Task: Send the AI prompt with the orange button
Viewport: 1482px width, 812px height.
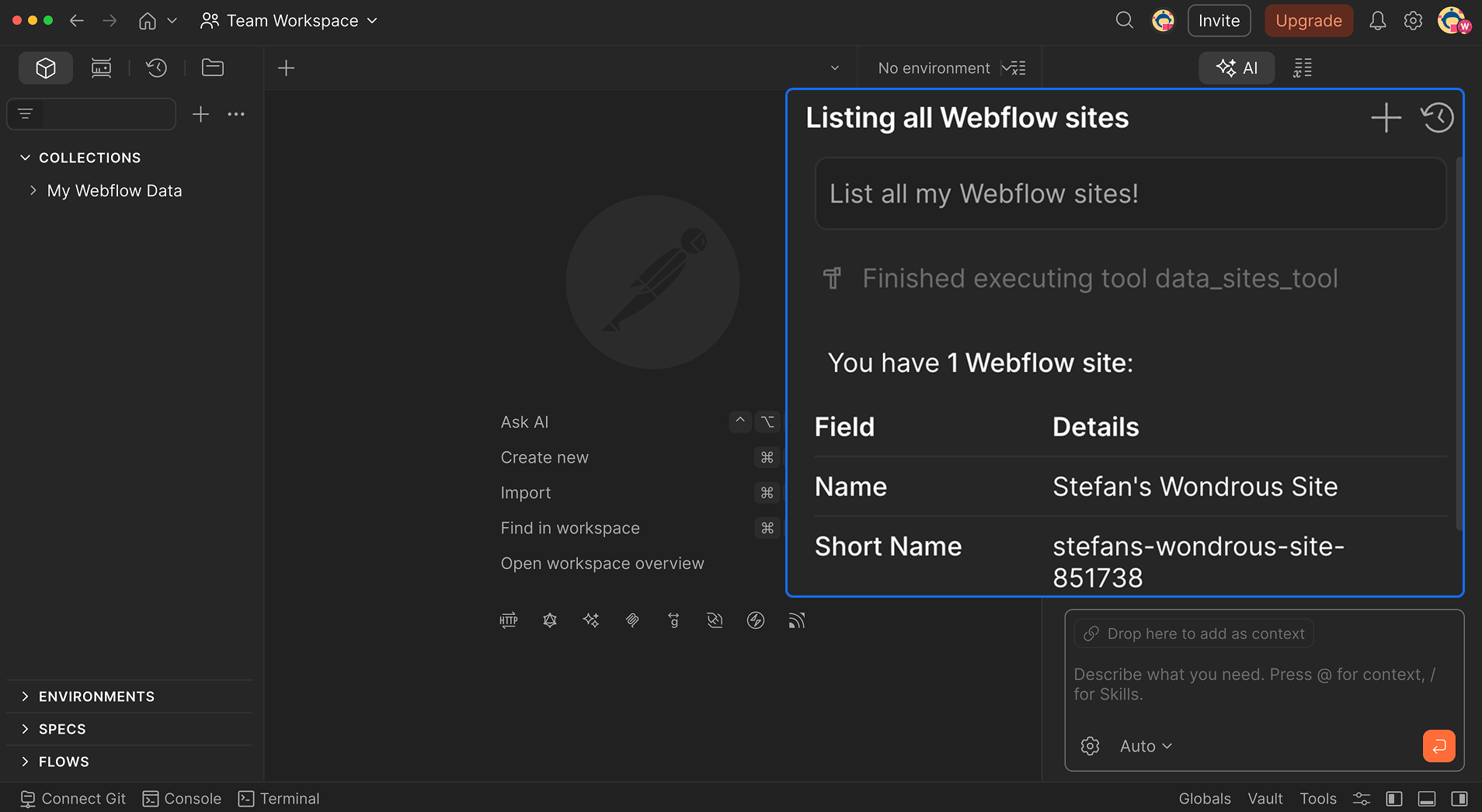Action: [x=1439, y=746]
